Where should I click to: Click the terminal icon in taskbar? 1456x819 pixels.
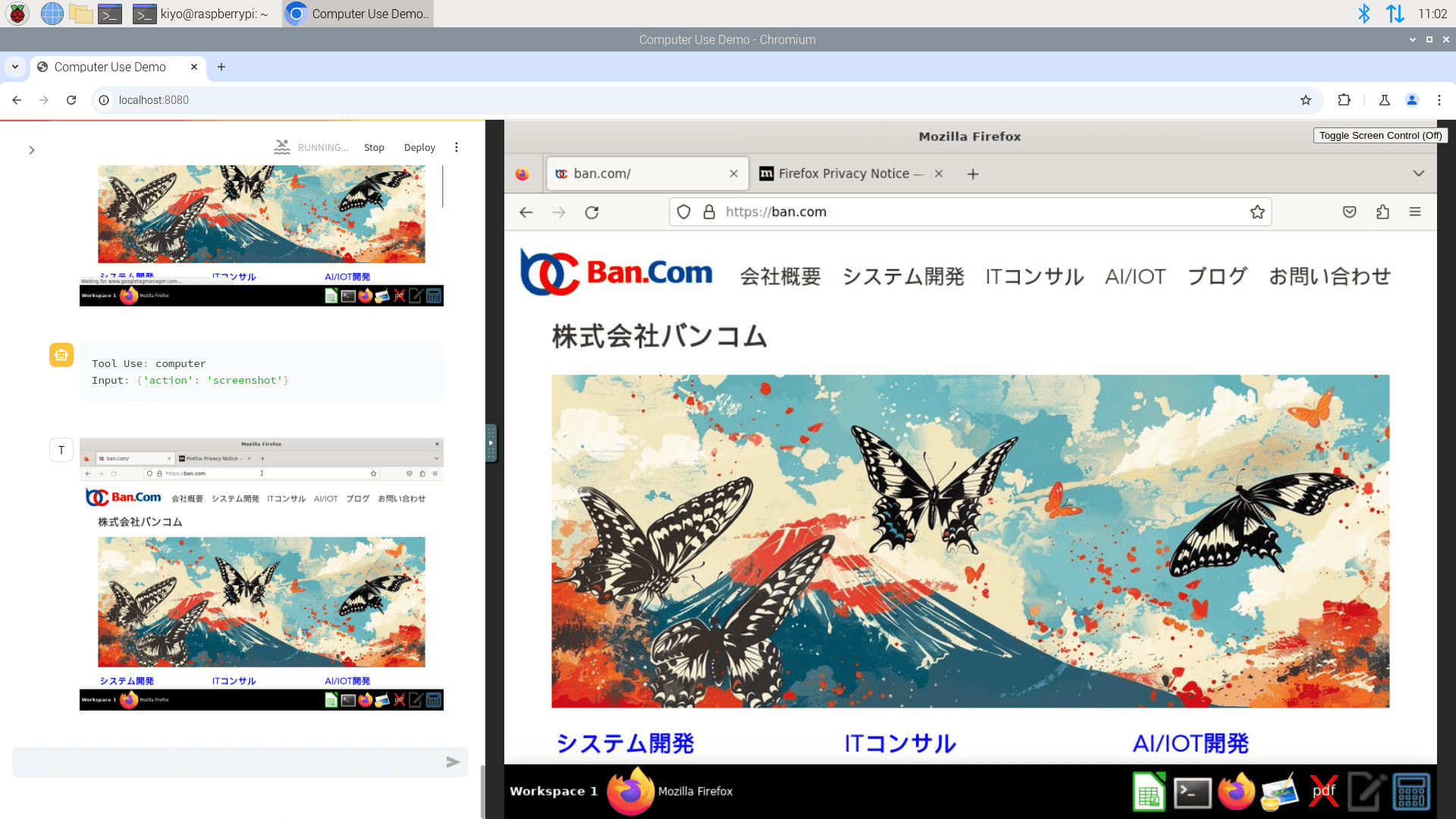click(x=1192, y=791)
